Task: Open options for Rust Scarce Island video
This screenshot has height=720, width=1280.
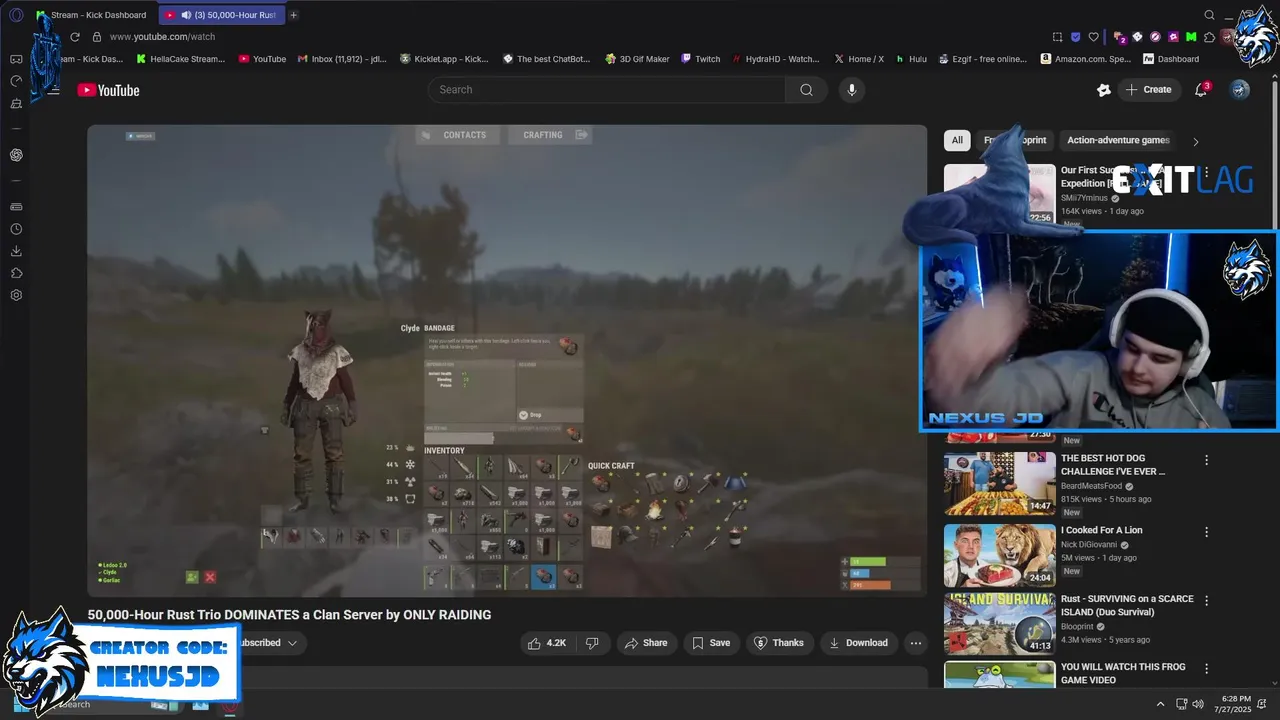Action: tap(1206, 601)
